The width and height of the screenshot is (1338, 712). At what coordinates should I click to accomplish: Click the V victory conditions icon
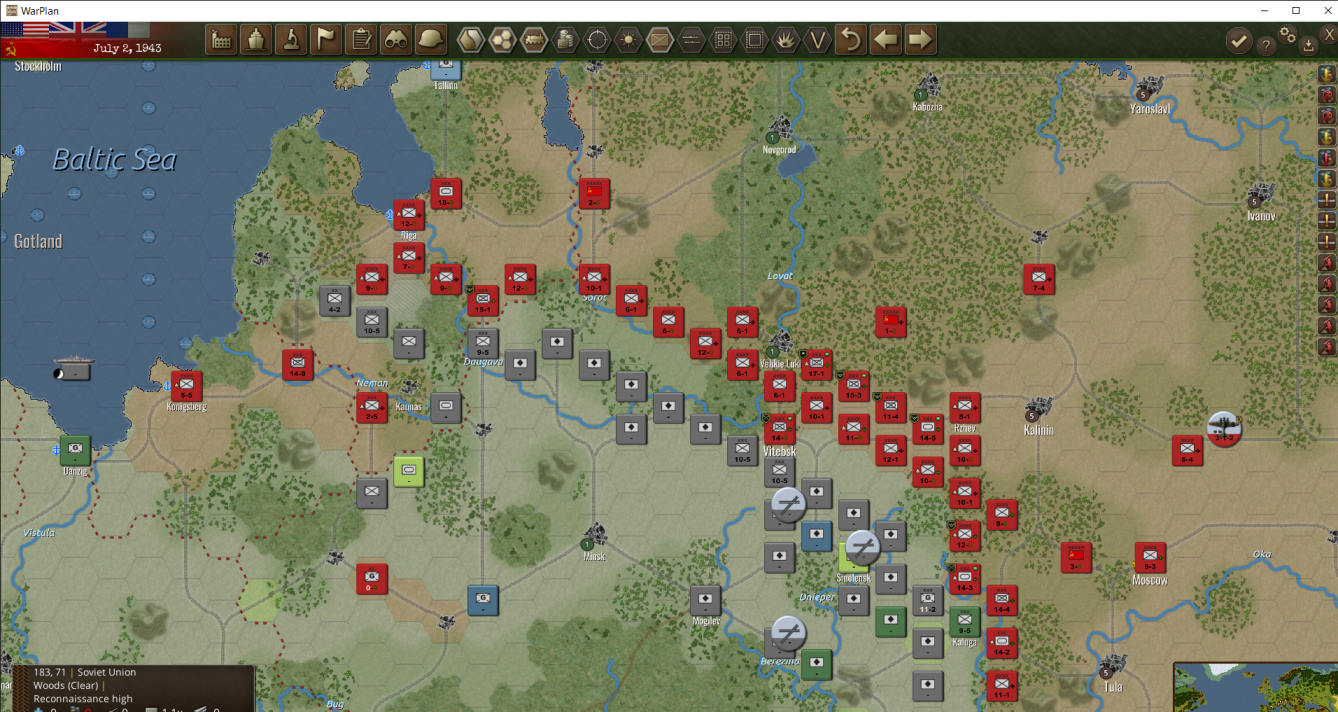pyautogui.click(x=820, y=40)
